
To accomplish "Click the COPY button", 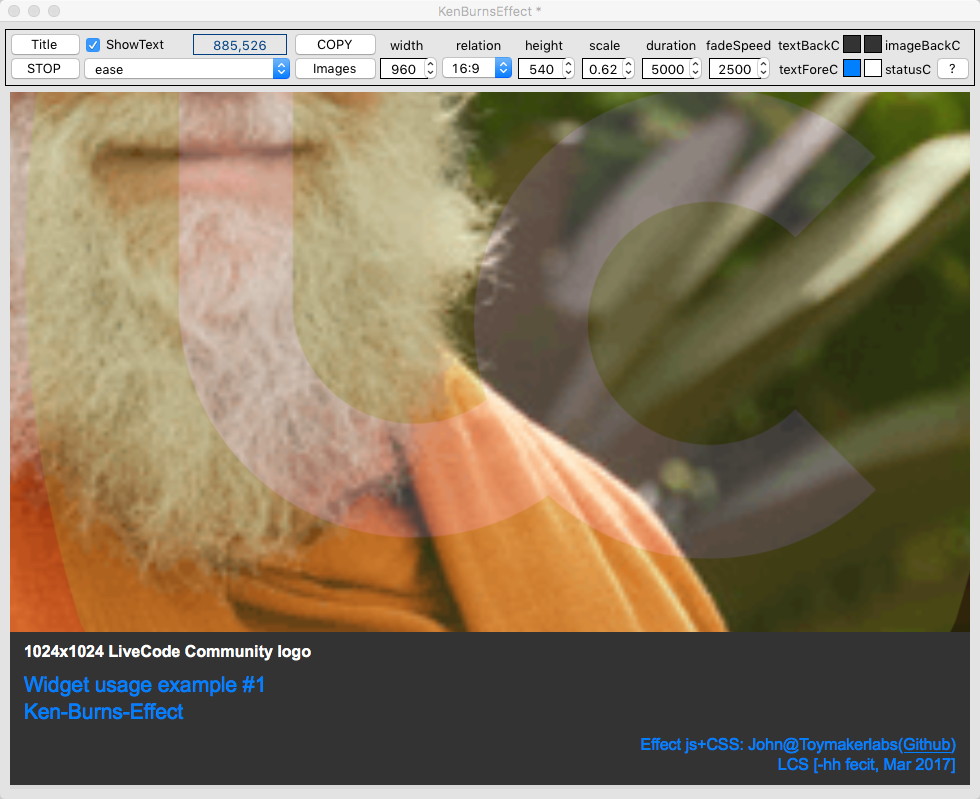I will tap(335, 45).
